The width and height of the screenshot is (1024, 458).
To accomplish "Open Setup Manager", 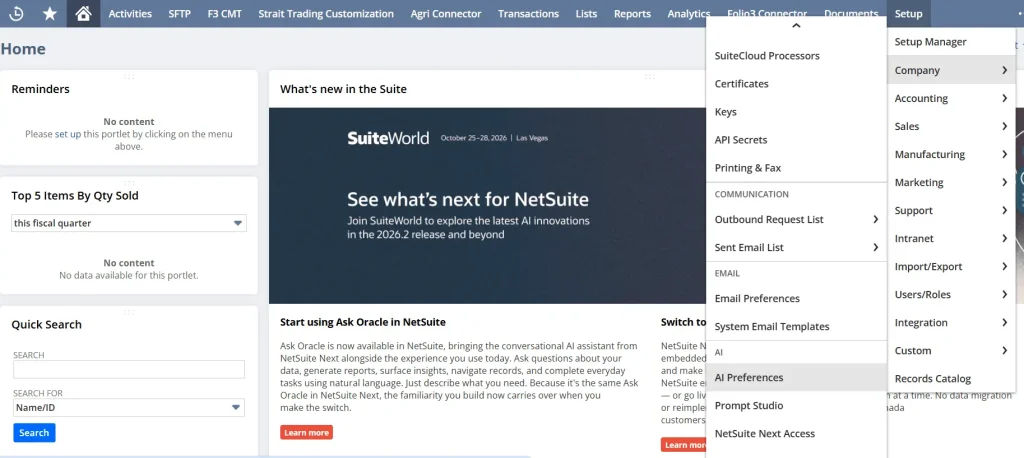I will [951, 42].
